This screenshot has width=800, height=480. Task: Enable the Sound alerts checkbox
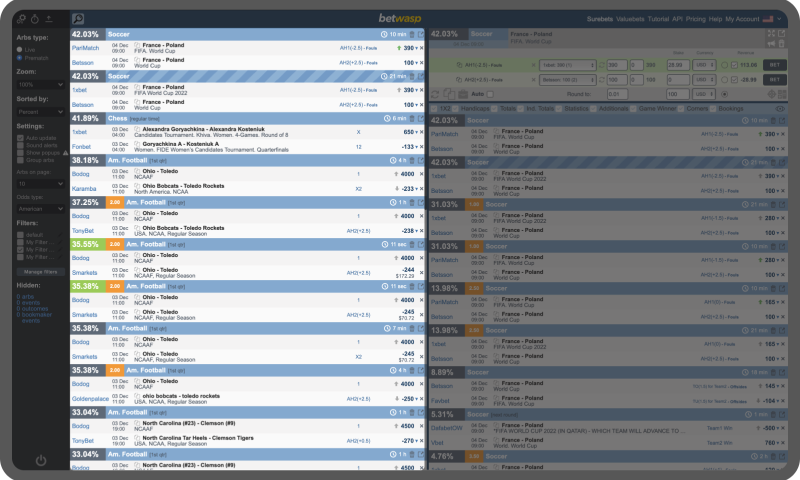point(20,145)
